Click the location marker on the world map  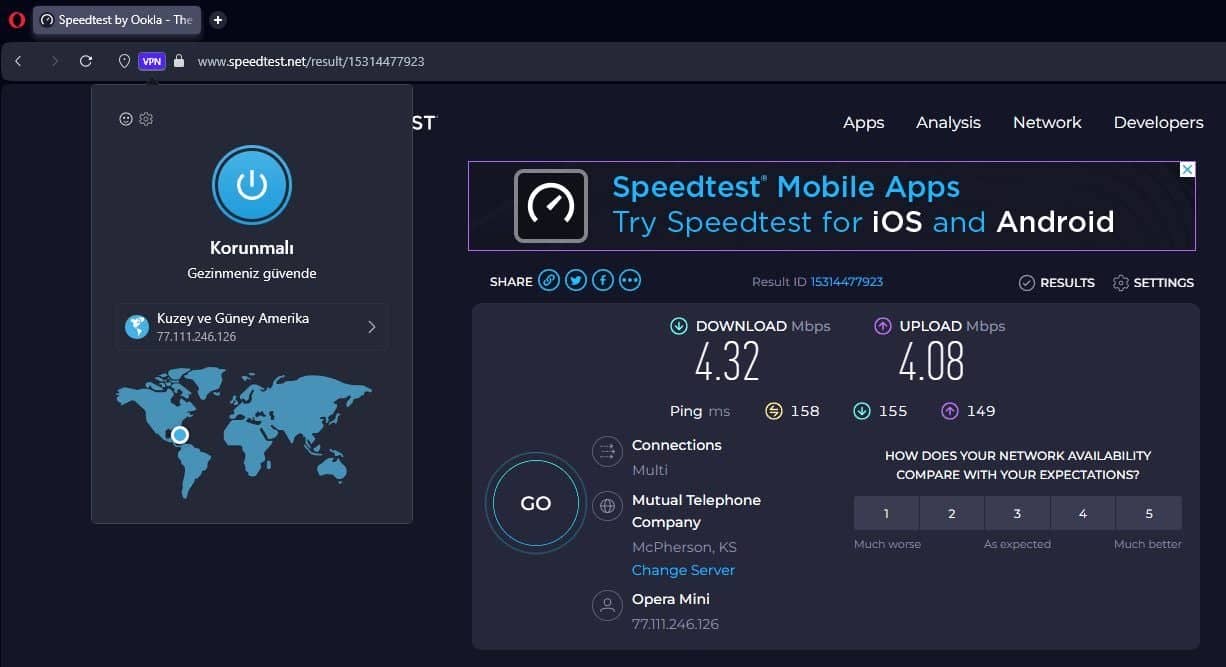point(180,435)
